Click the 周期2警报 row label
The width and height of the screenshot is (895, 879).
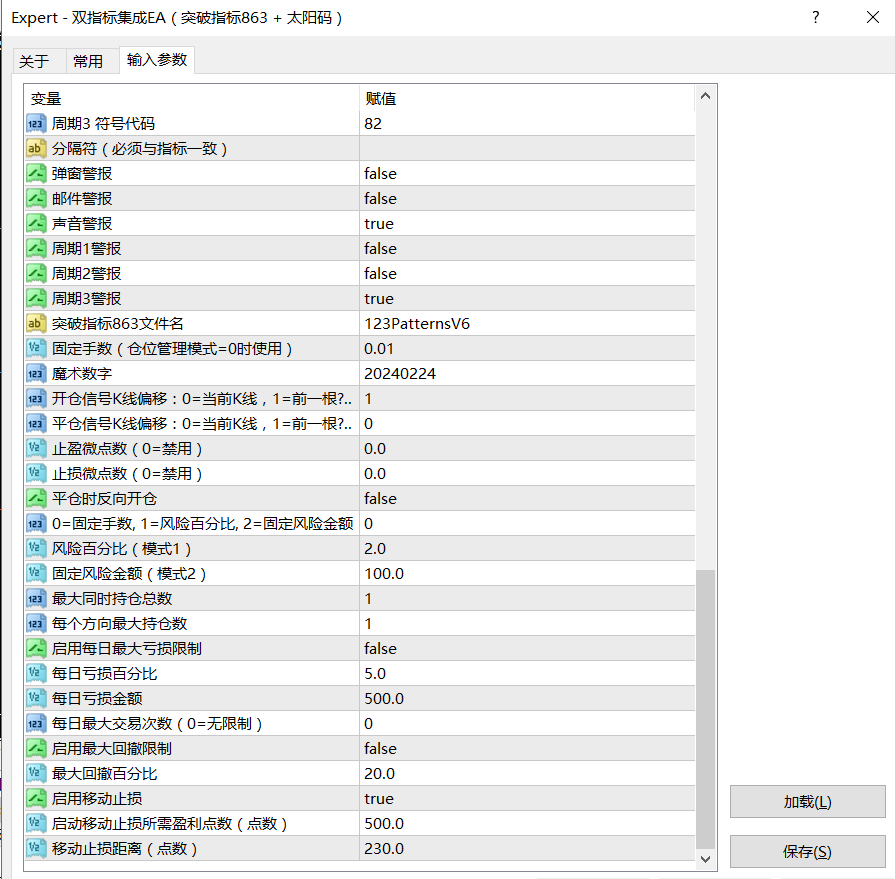(x=86, y=274)
